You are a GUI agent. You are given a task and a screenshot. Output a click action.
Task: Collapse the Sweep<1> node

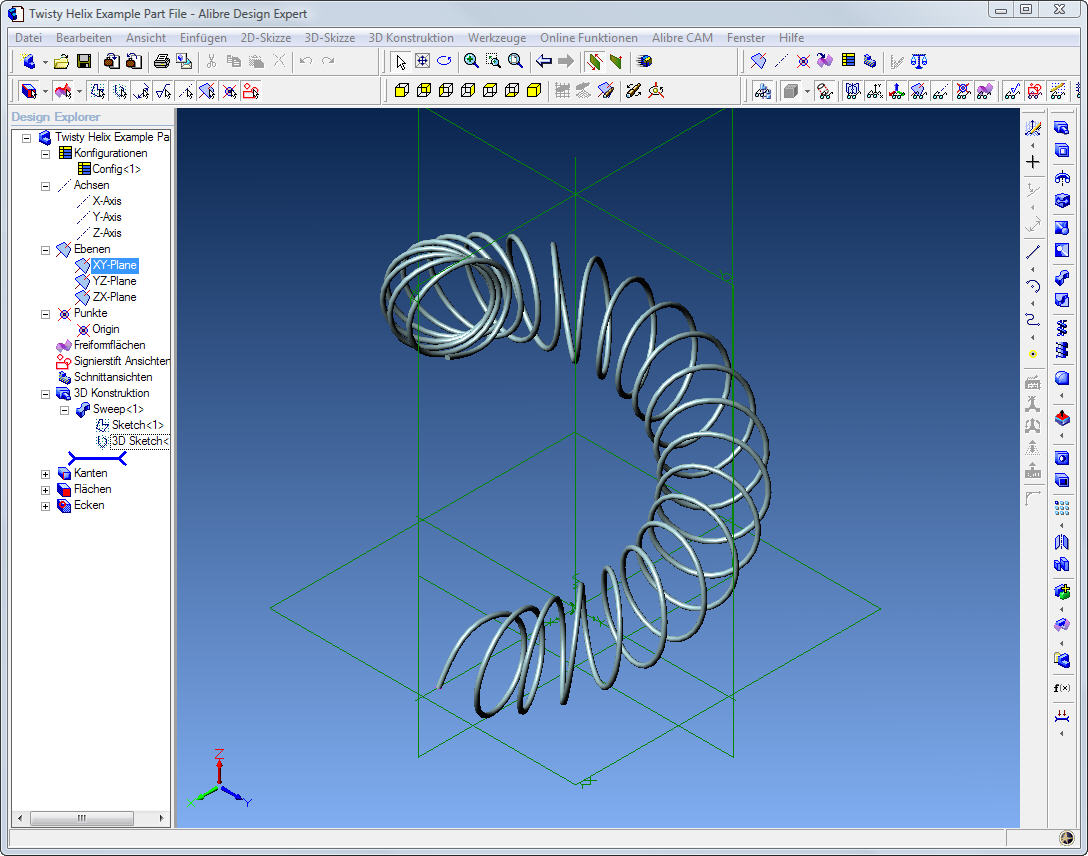coord(65,410)
